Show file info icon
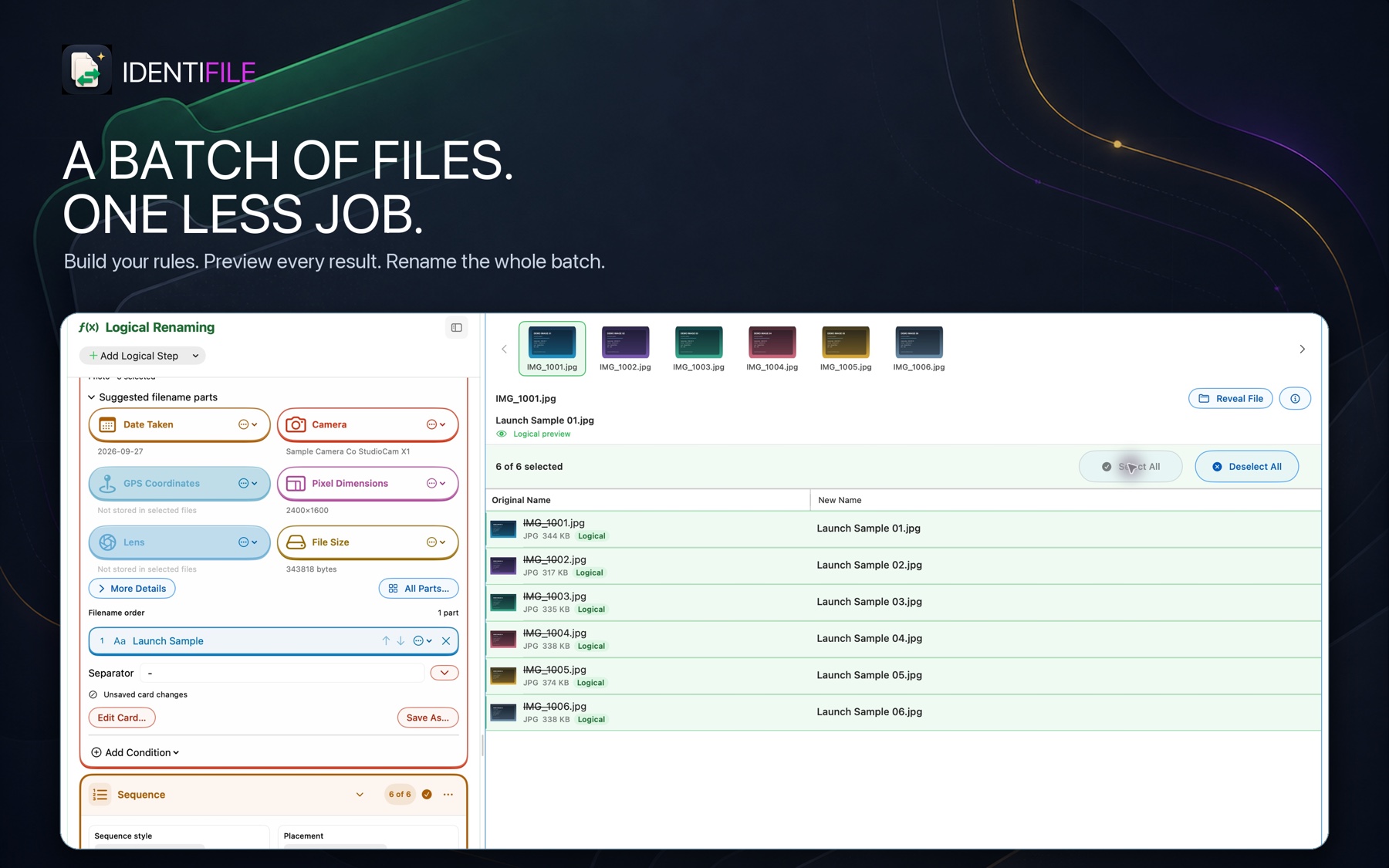This screenshot has width=1389, height=868. 1295,399
